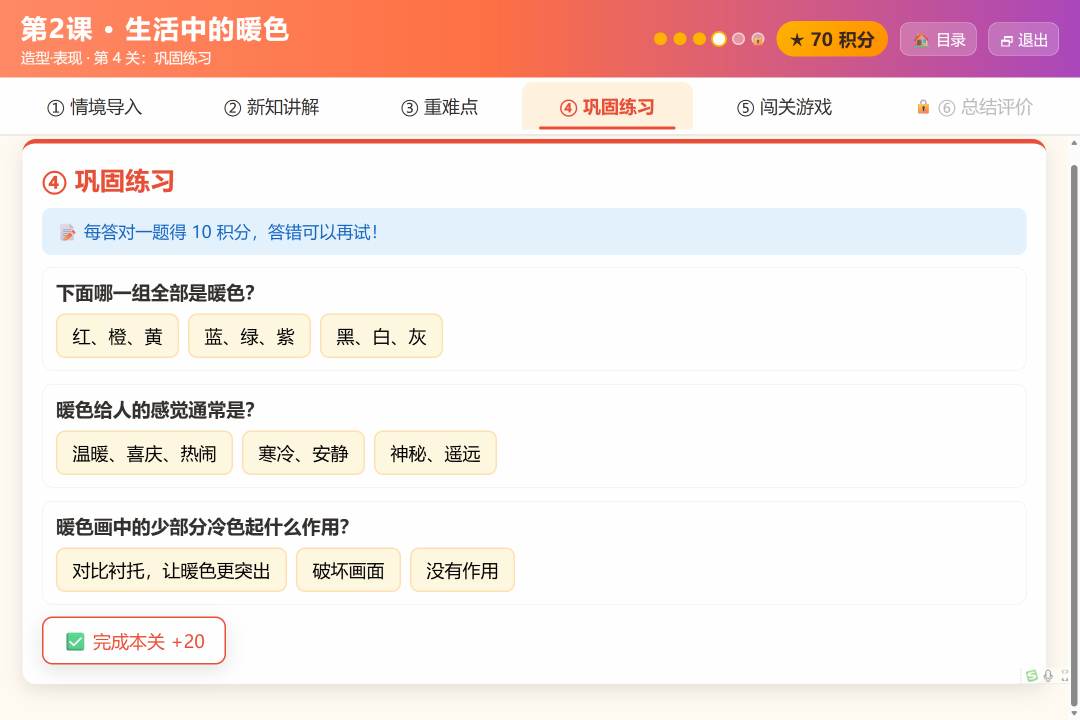This screenshot has height=720, width=1080.
Task: Choose answer 红、橙、黄
Action: click(117, 336)
